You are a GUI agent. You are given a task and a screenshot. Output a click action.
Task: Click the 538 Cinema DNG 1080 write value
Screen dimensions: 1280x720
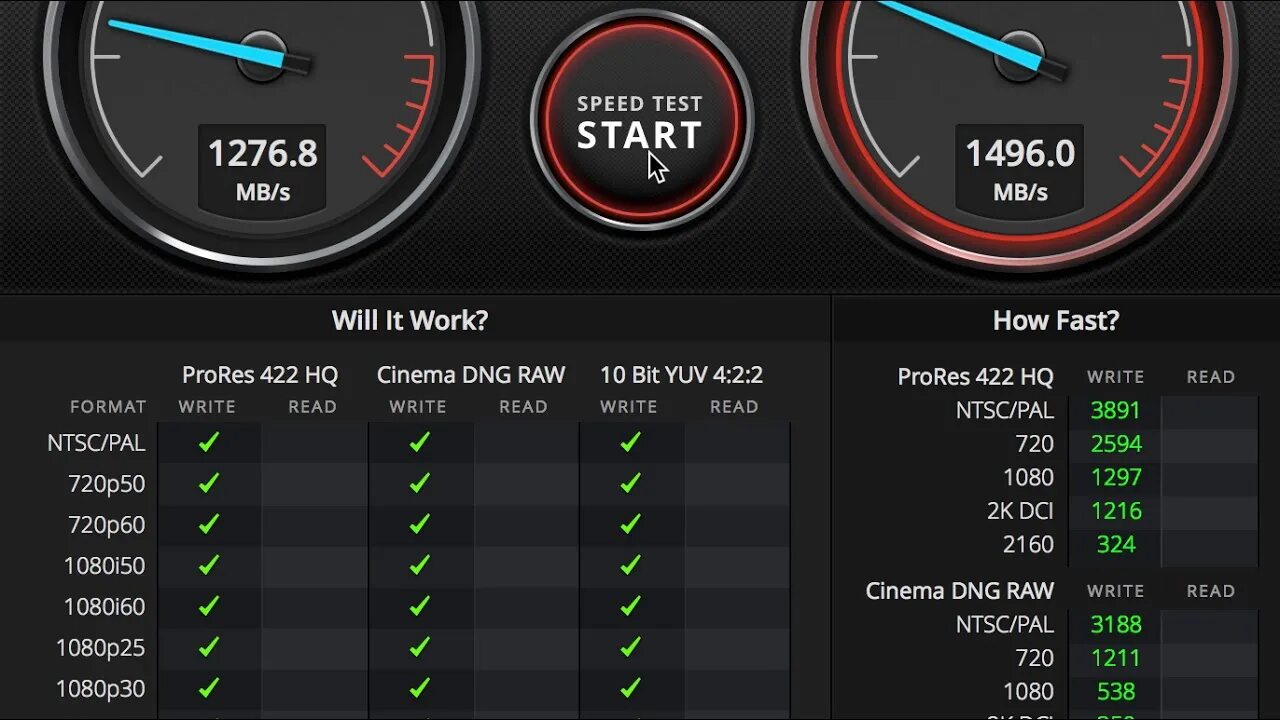pos(1116,691)
